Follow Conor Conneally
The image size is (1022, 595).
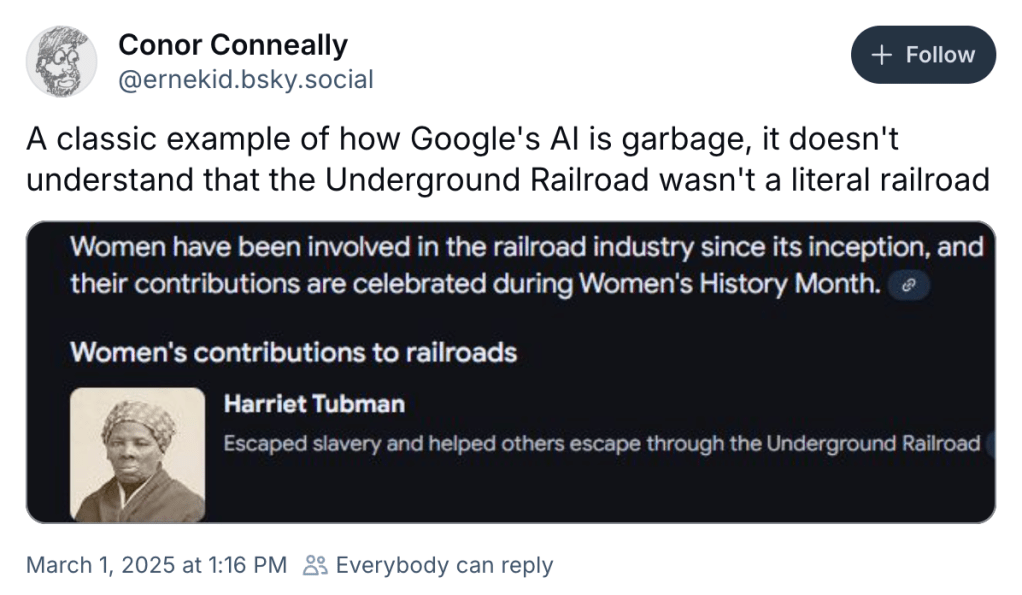coord(923,55)
